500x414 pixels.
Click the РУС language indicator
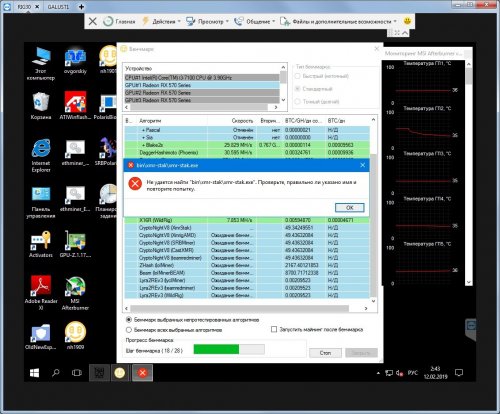(413, 373)
